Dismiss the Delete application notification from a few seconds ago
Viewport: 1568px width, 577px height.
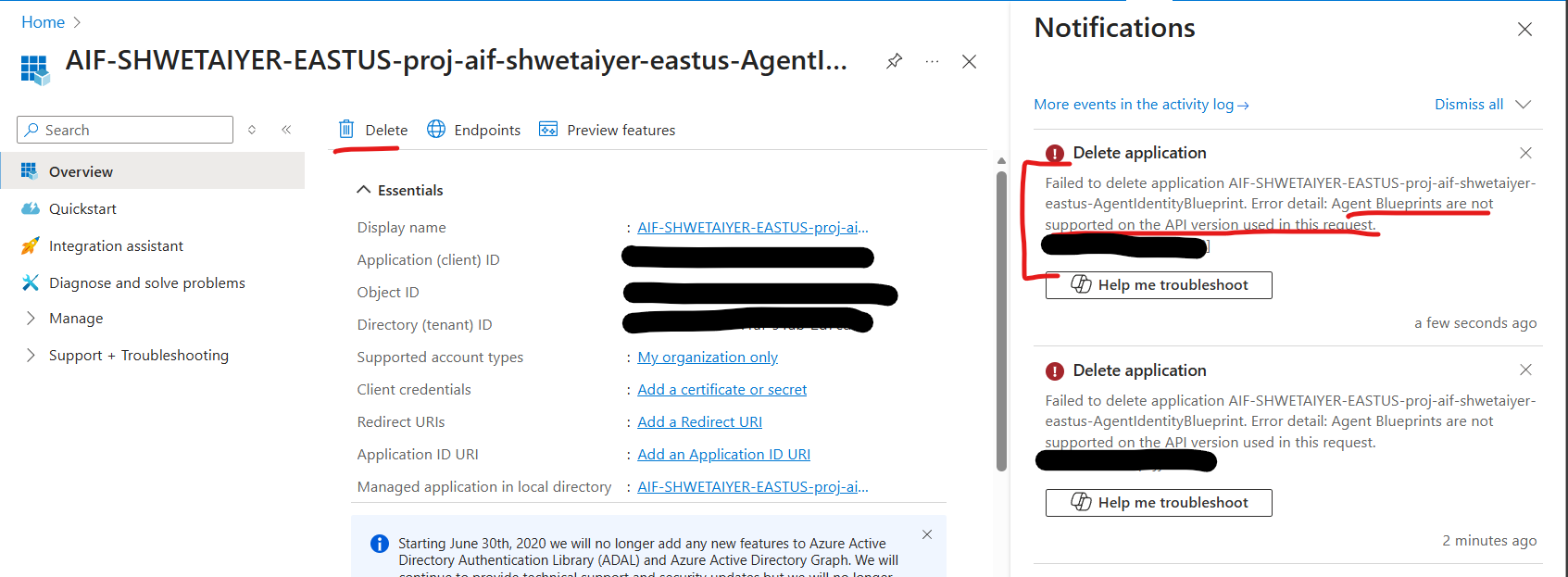click(1525, 153)
